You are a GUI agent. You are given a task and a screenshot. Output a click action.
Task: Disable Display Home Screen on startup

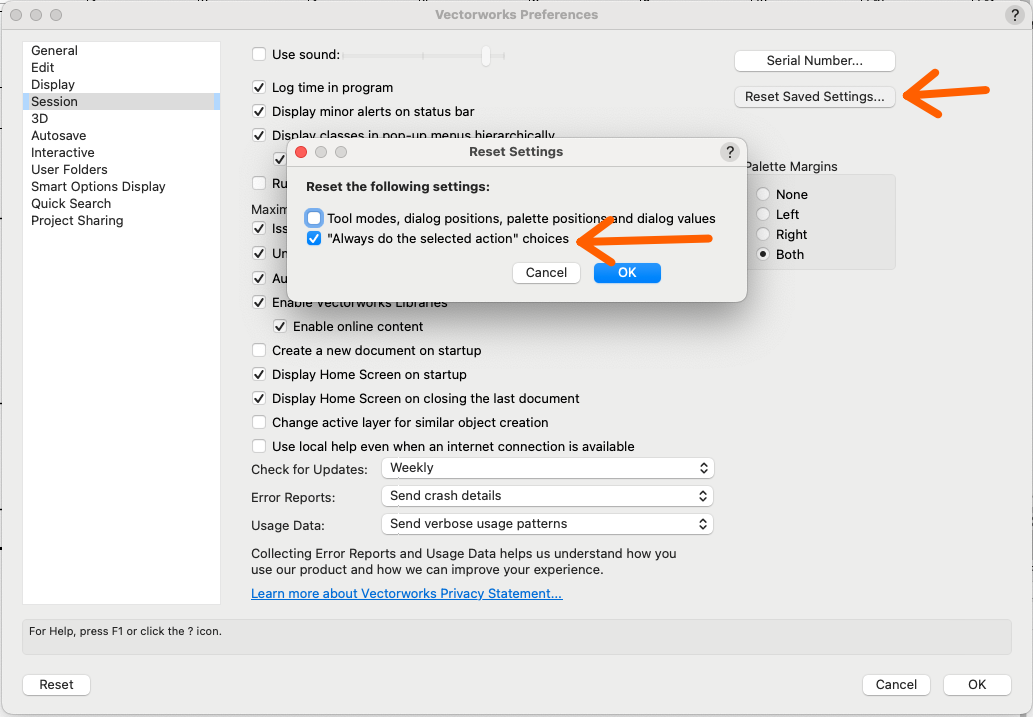[x=259, y=374]
